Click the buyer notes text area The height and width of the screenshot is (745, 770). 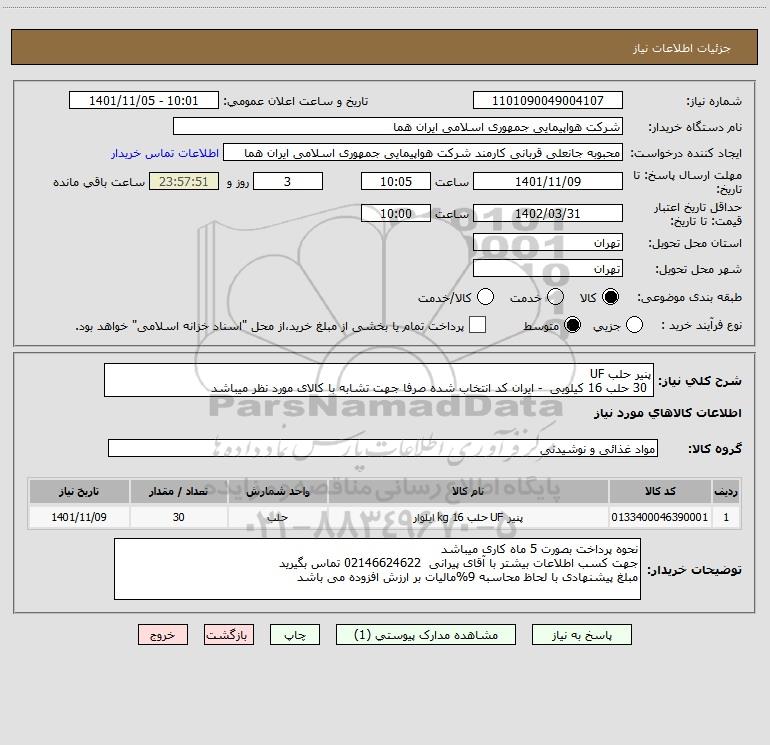377,569
